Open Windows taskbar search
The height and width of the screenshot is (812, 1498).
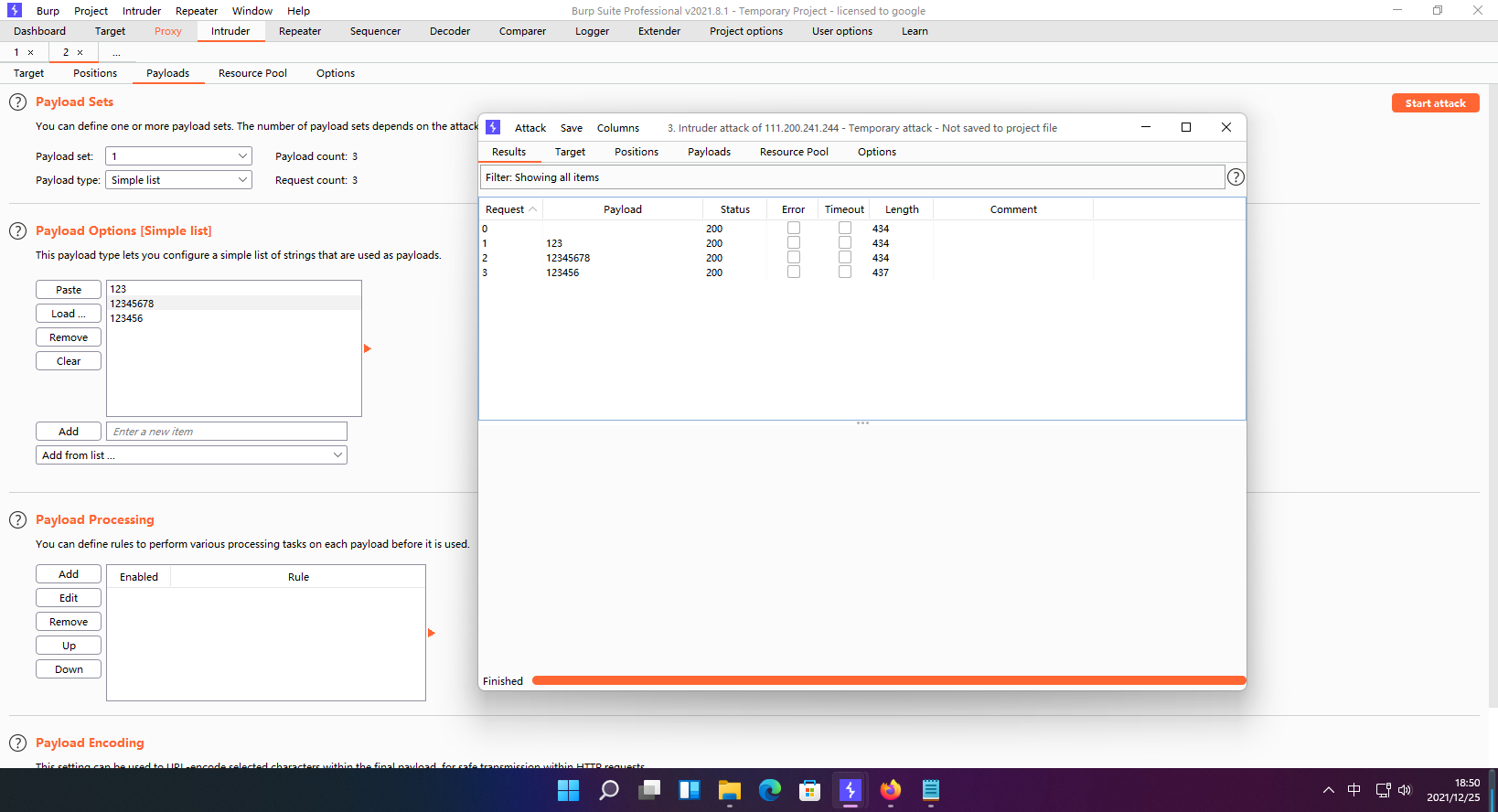609,790
